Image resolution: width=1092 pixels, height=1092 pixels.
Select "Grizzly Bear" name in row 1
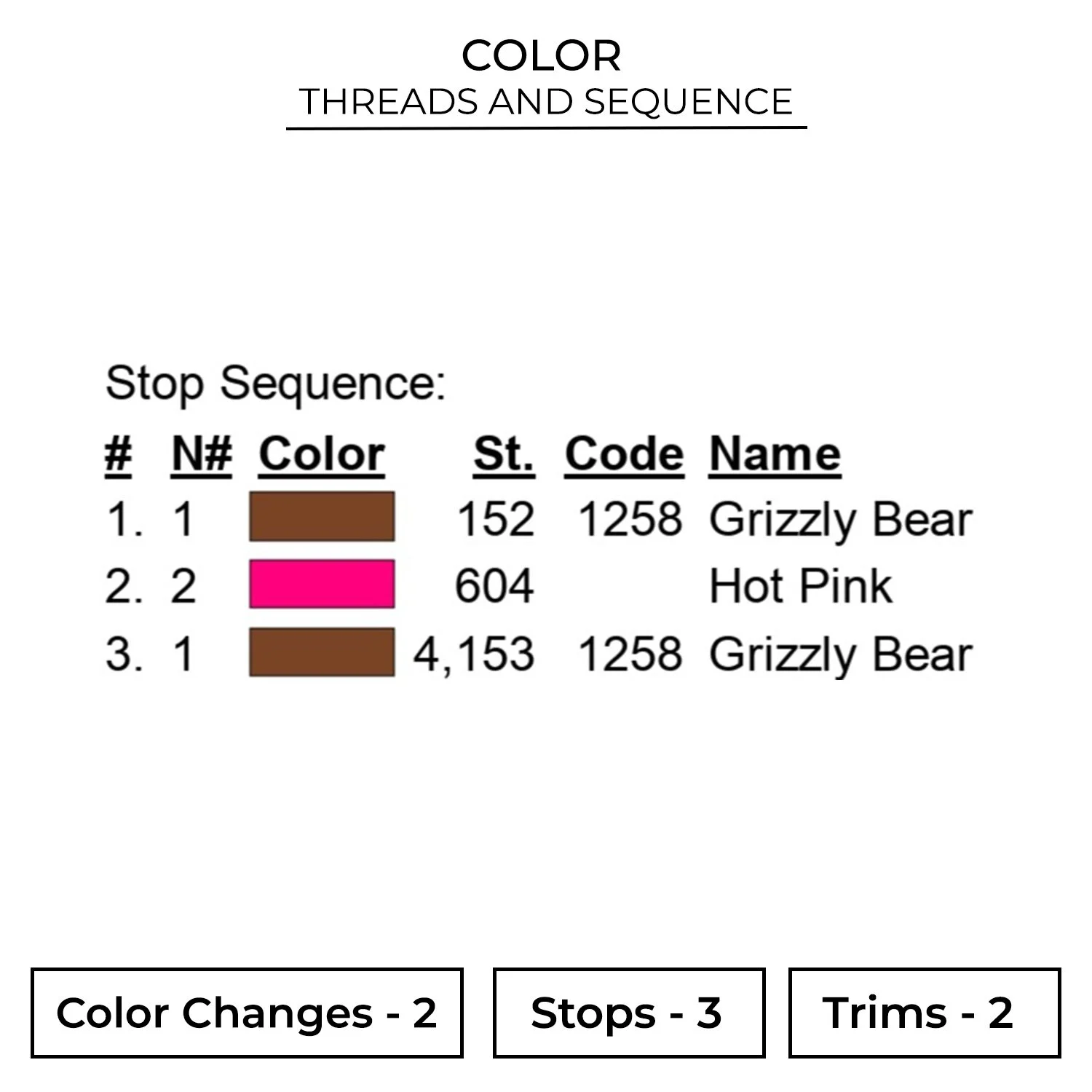[841, 520]
